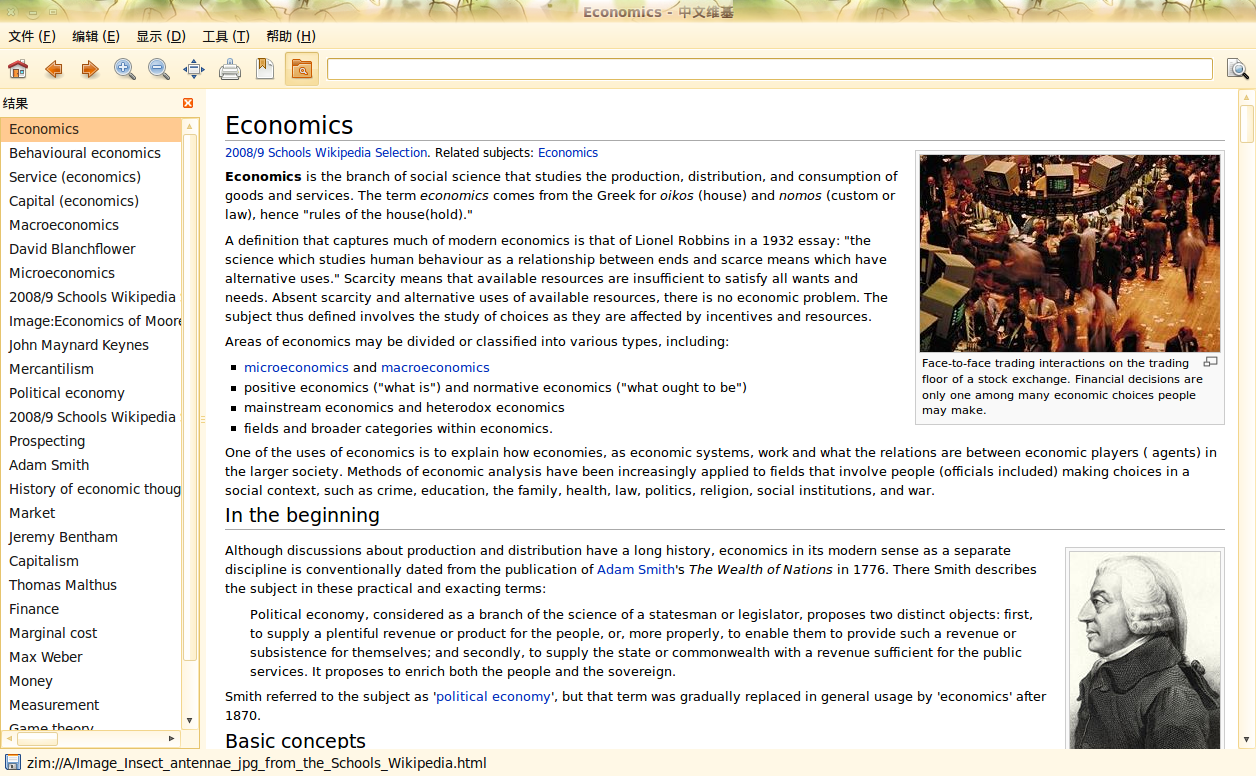This screenshot has height=776, width=1256.
Task: Open the 帮助 (H) menu
Action: point(291,36)
